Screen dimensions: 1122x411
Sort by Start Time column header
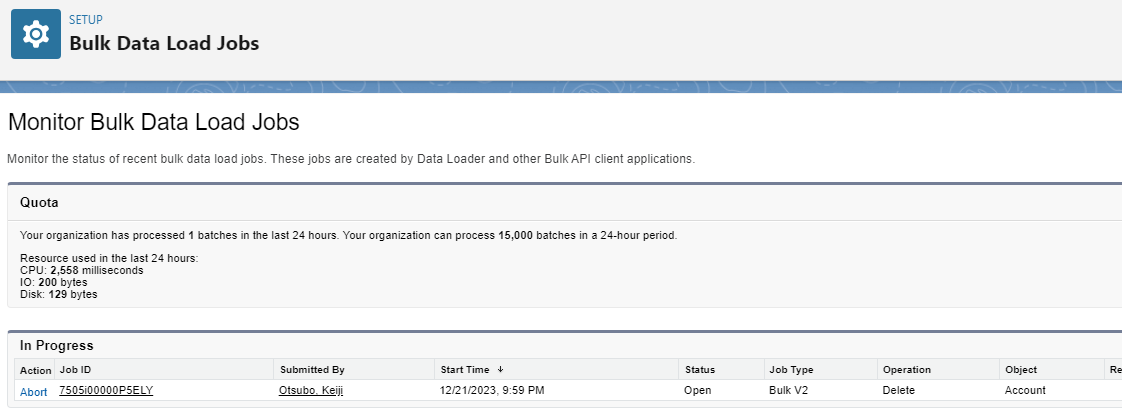coord(465,369)
